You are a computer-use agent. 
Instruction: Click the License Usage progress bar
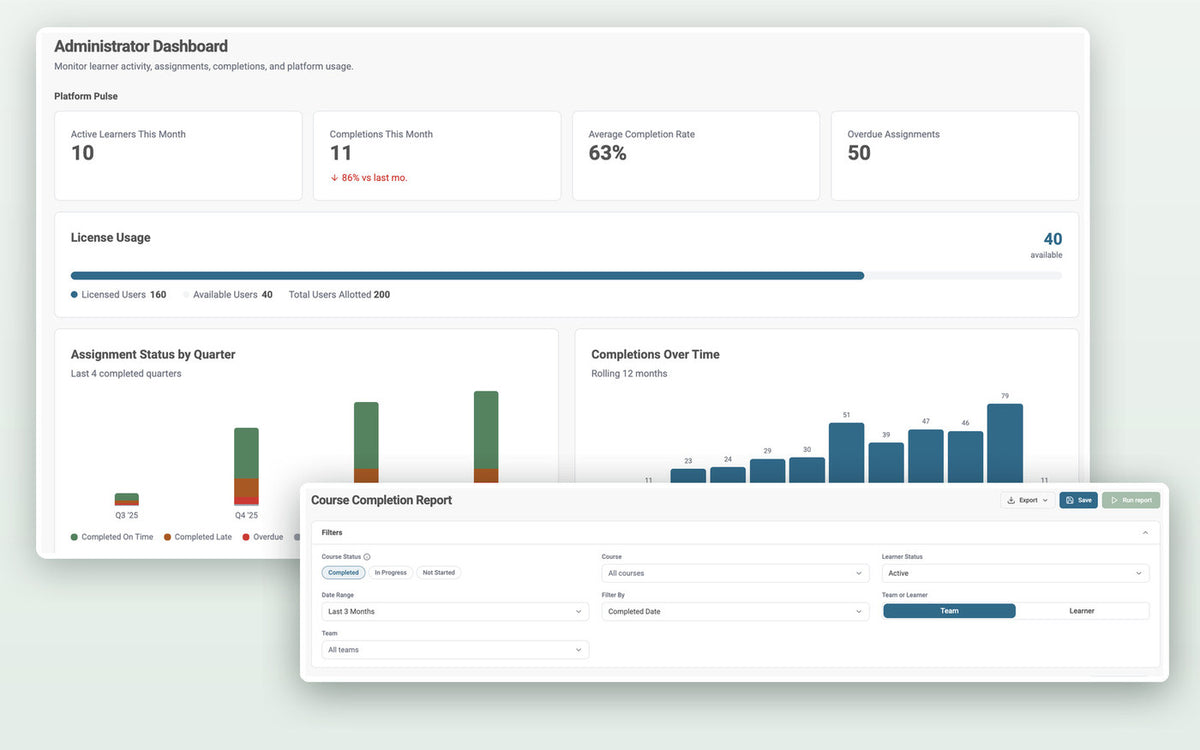(566, 275)
